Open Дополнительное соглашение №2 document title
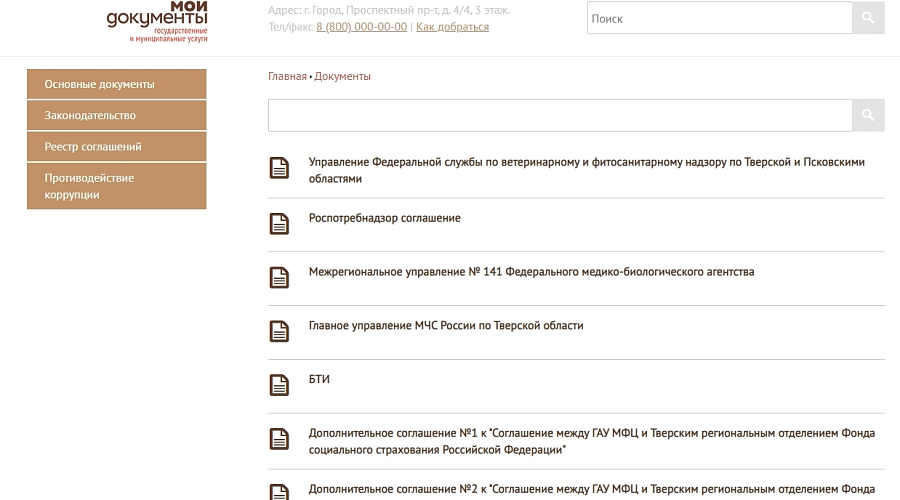 click(x=592, y=489)
